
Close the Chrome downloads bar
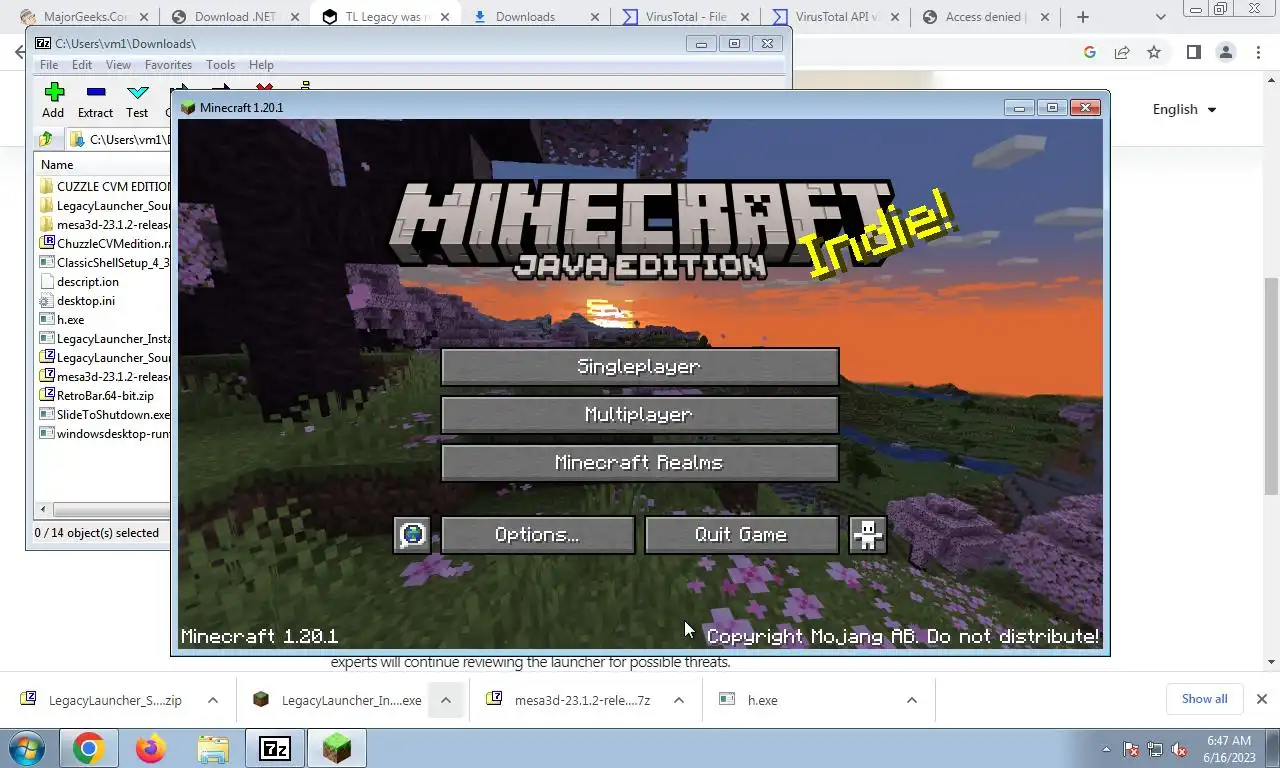point(1262,699)
